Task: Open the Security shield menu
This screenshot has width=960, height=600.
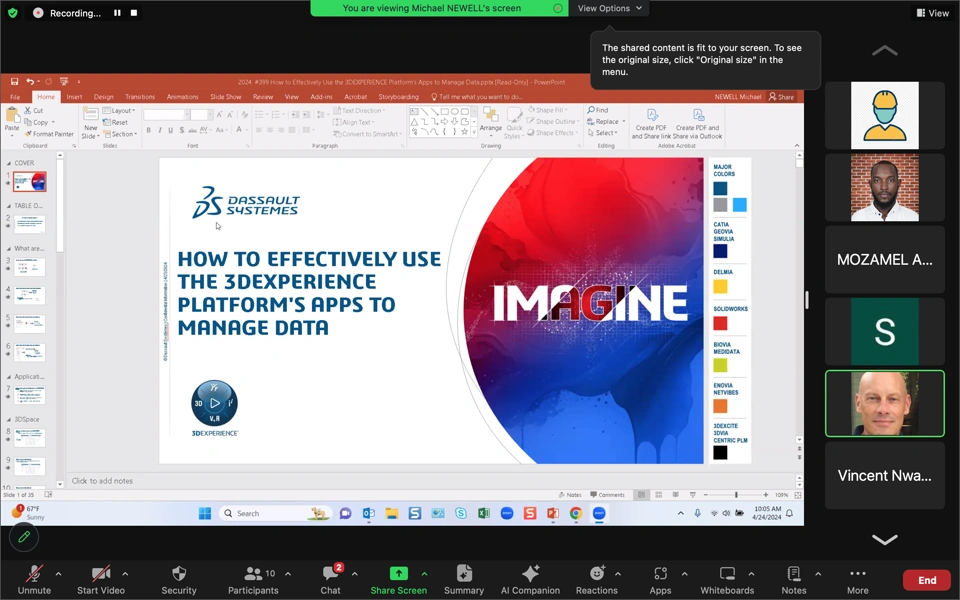Action: coord(179,580)
